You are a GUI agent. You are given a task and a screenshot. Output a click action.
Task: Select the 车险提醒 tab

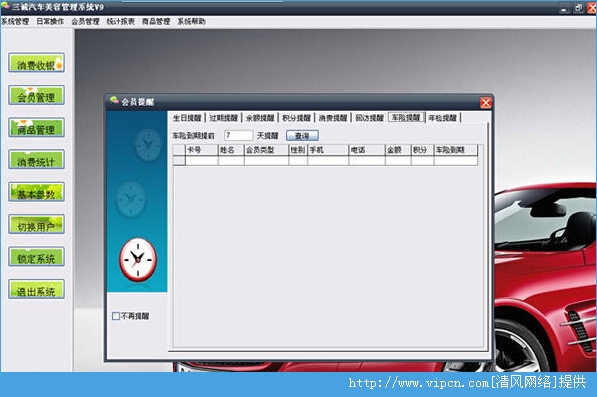pyautogui.click(x=406, y=117)
